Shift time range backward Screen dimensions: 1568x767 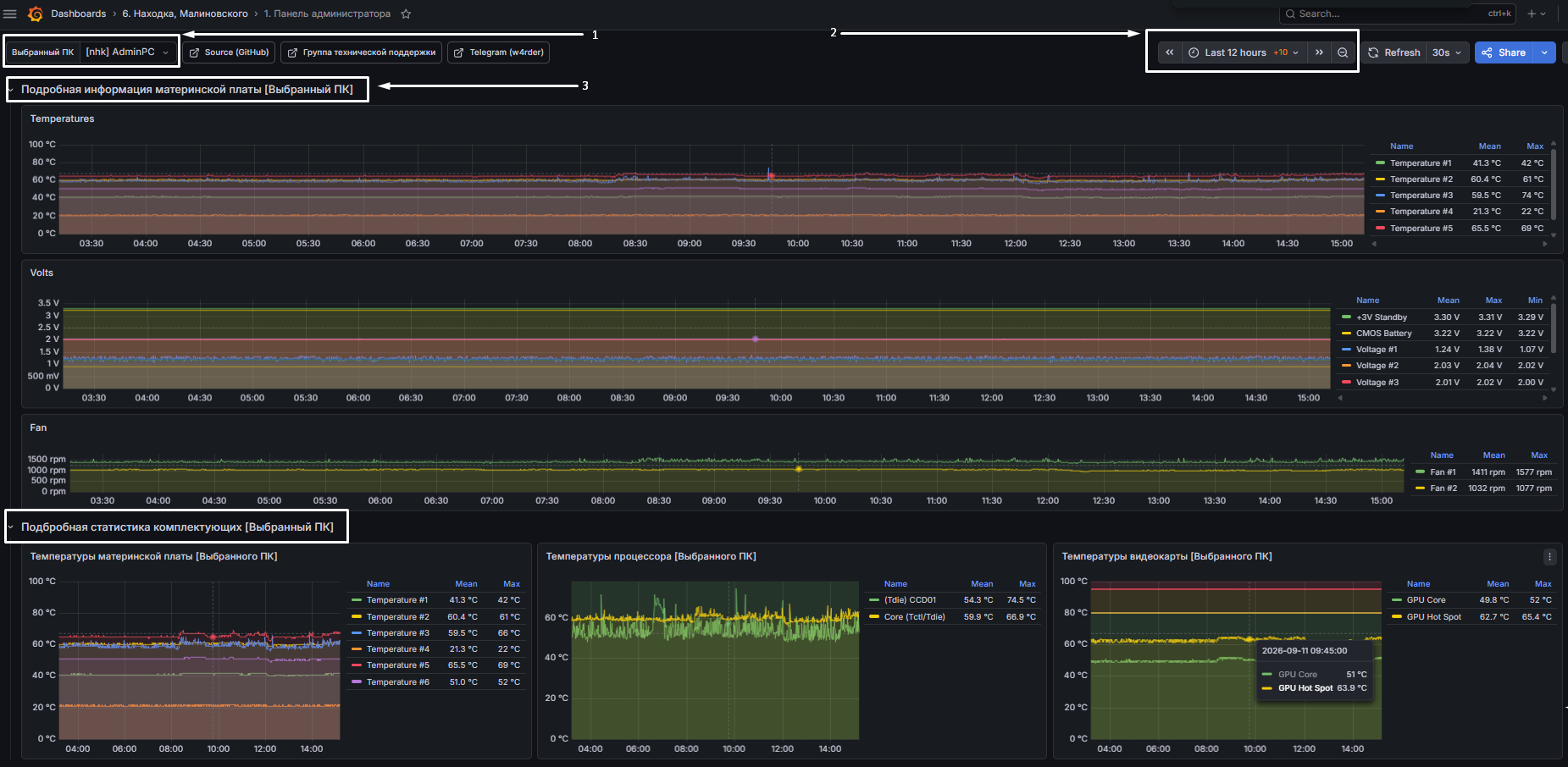(x=1170, y=52)
